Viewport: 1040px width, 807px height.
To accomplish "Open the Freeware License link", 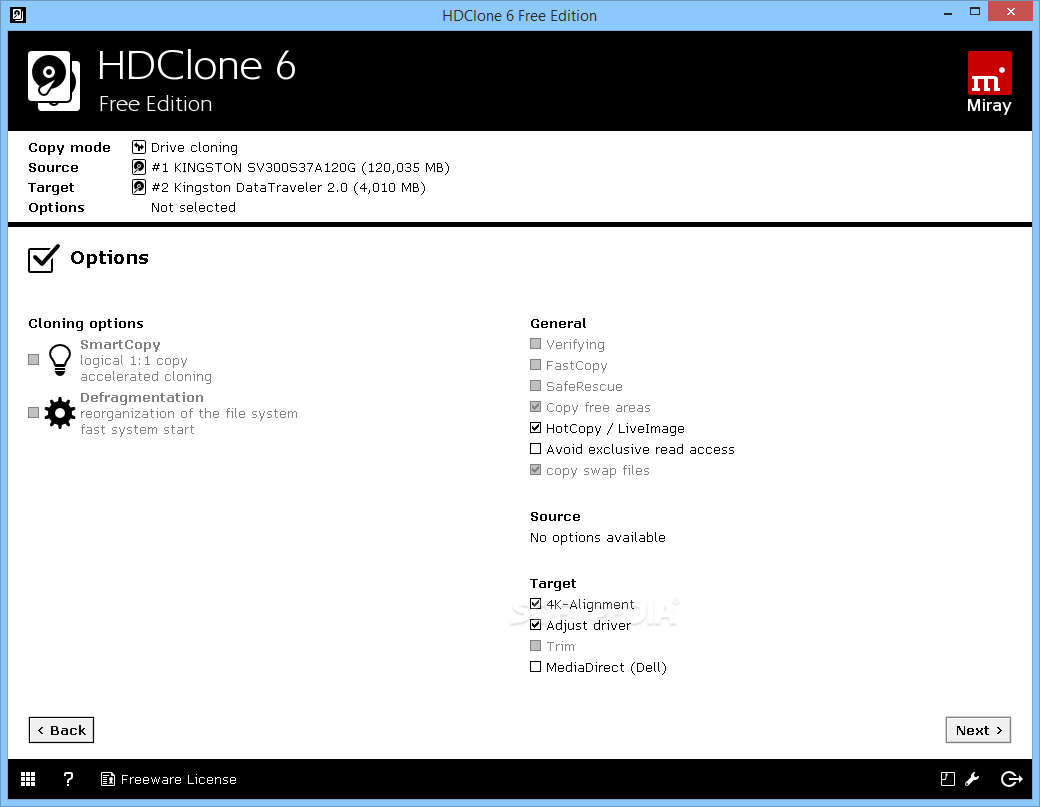I will click(x=178, y=780).
